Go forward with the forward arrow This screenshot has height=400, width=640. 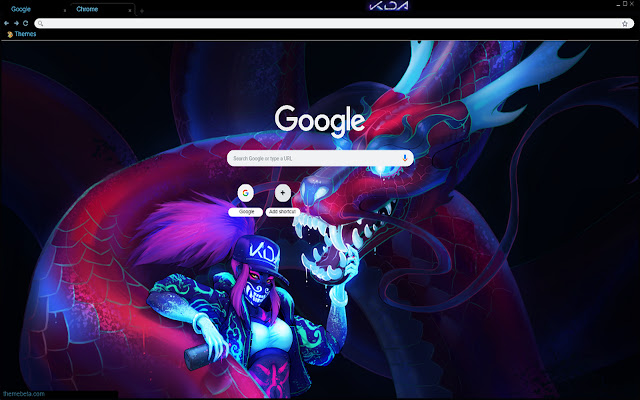pyautogui.click(x=16, y=23)
